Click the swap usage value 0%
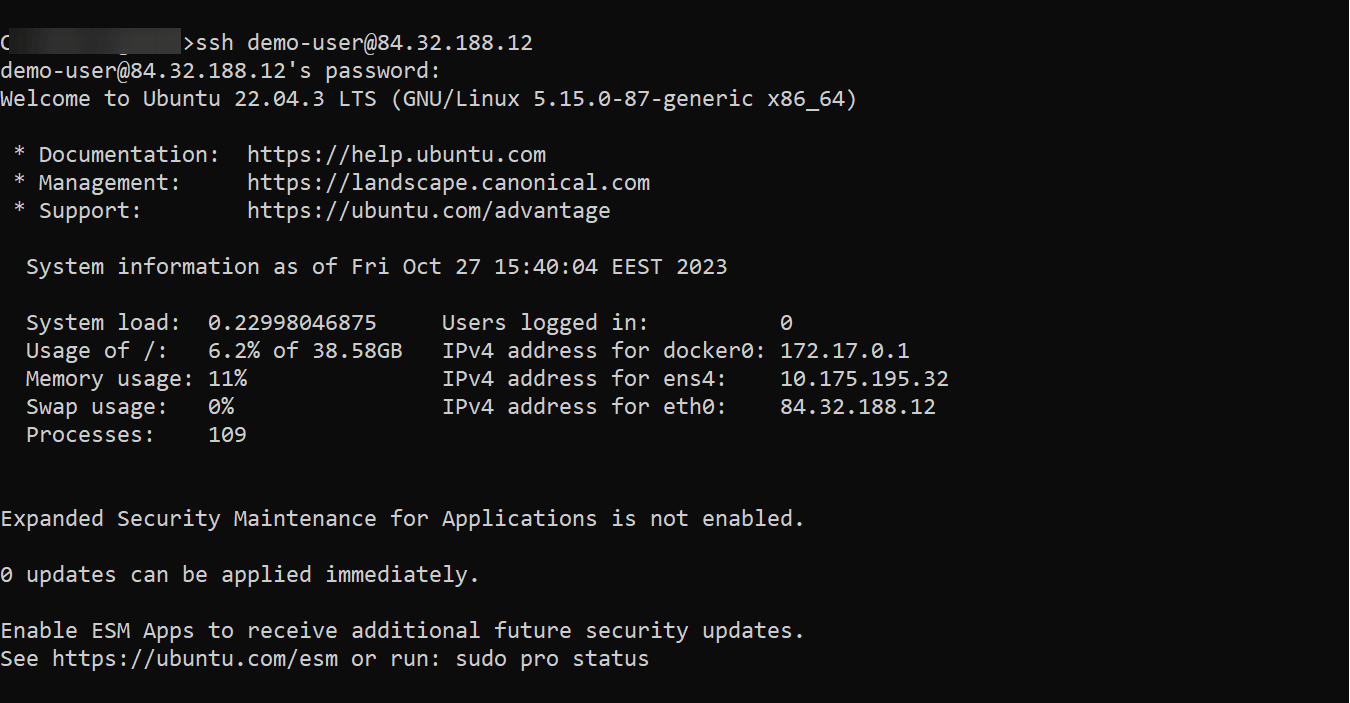Image resolution: width=1350 pixels, height=703 pixels. pos(221,407)
